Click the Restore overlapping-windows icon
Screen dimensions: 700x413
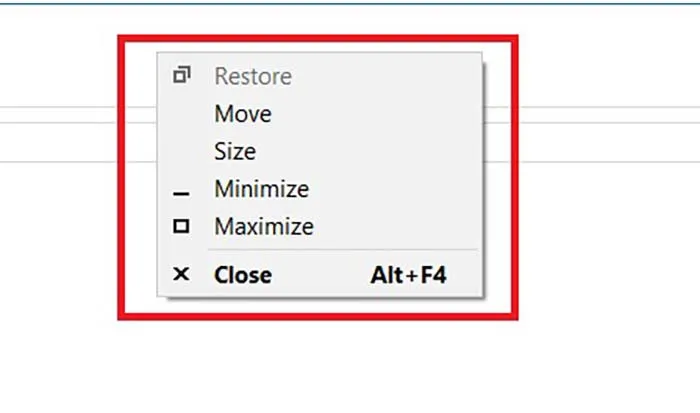[181, 75]
